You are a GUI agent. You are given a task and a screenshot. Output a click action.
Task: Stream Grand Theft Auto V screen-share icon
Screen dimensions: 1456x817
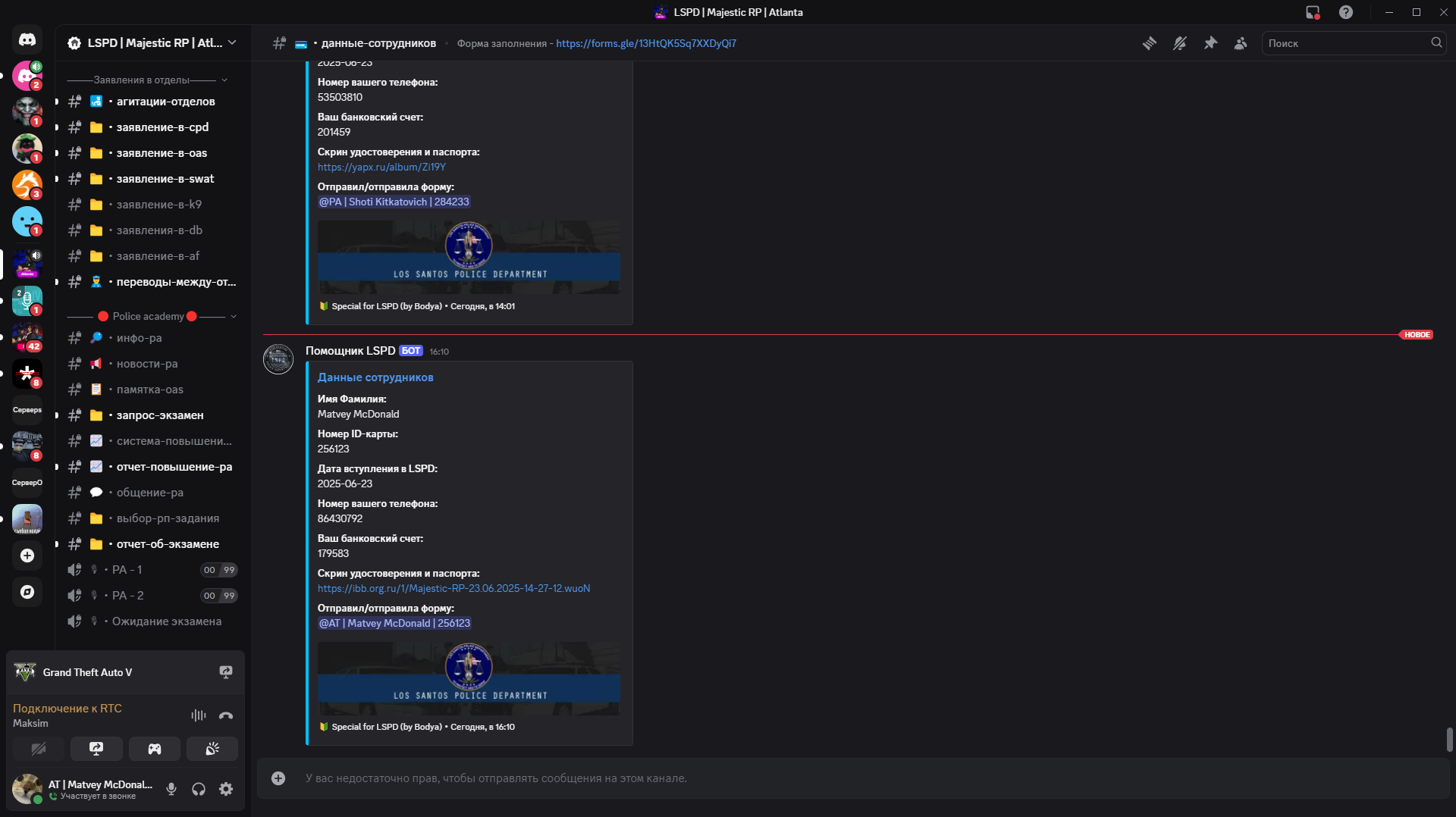click(x=226, y=672)
